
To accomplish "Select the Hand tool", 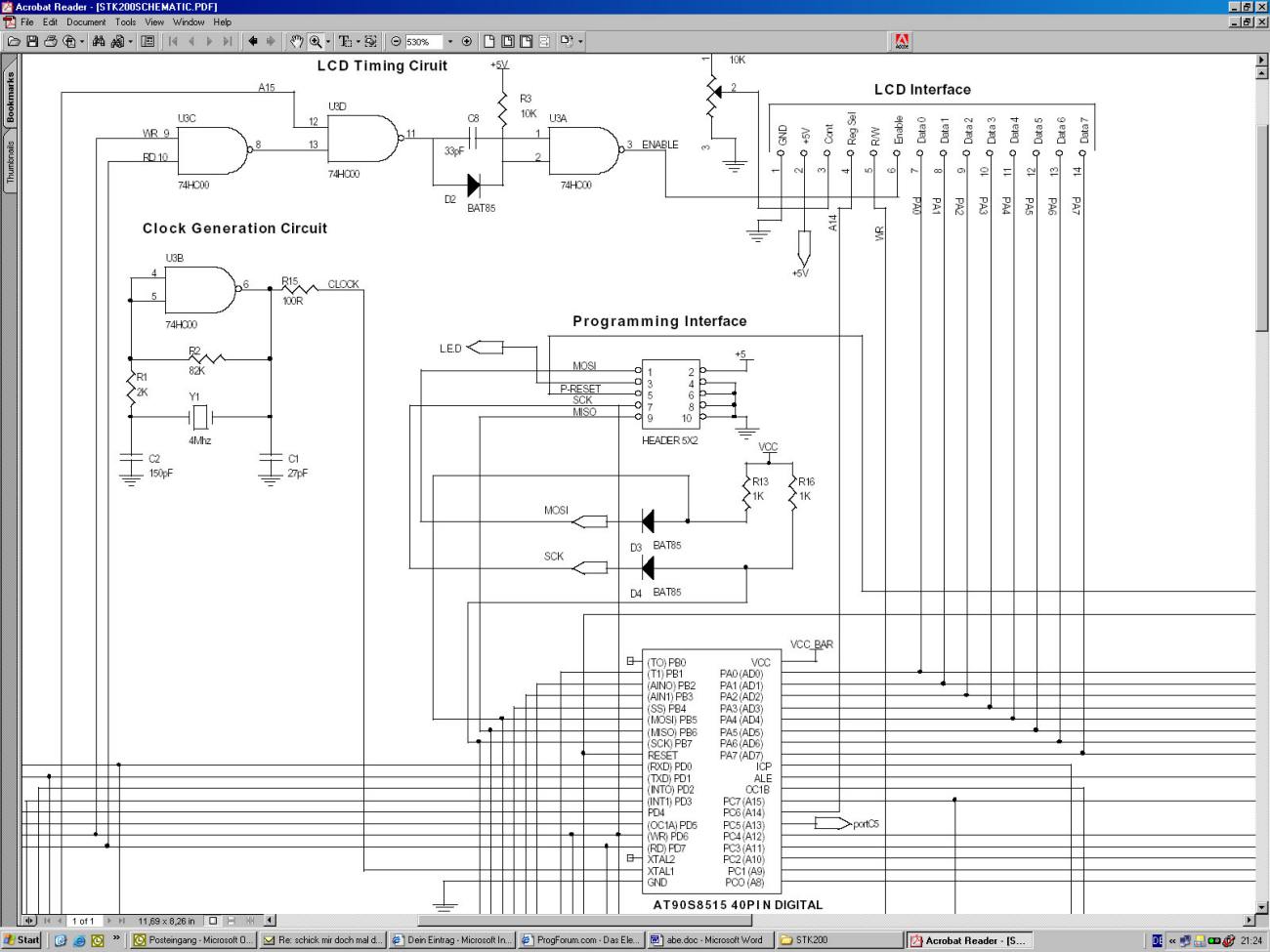I will click(x=296, y=41).
